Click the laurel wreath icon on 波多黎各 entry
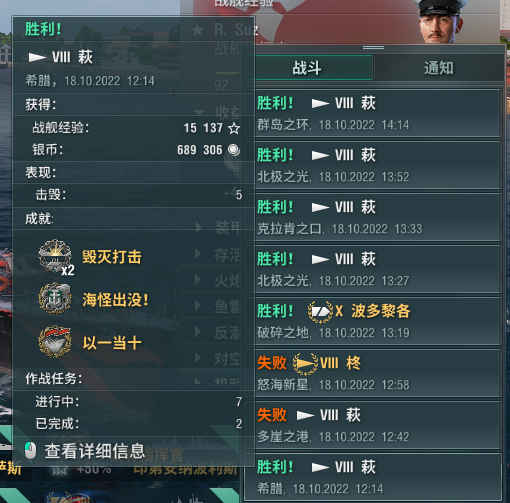The height and width of the screenshot is (503, 510). [x=320, y=312]
